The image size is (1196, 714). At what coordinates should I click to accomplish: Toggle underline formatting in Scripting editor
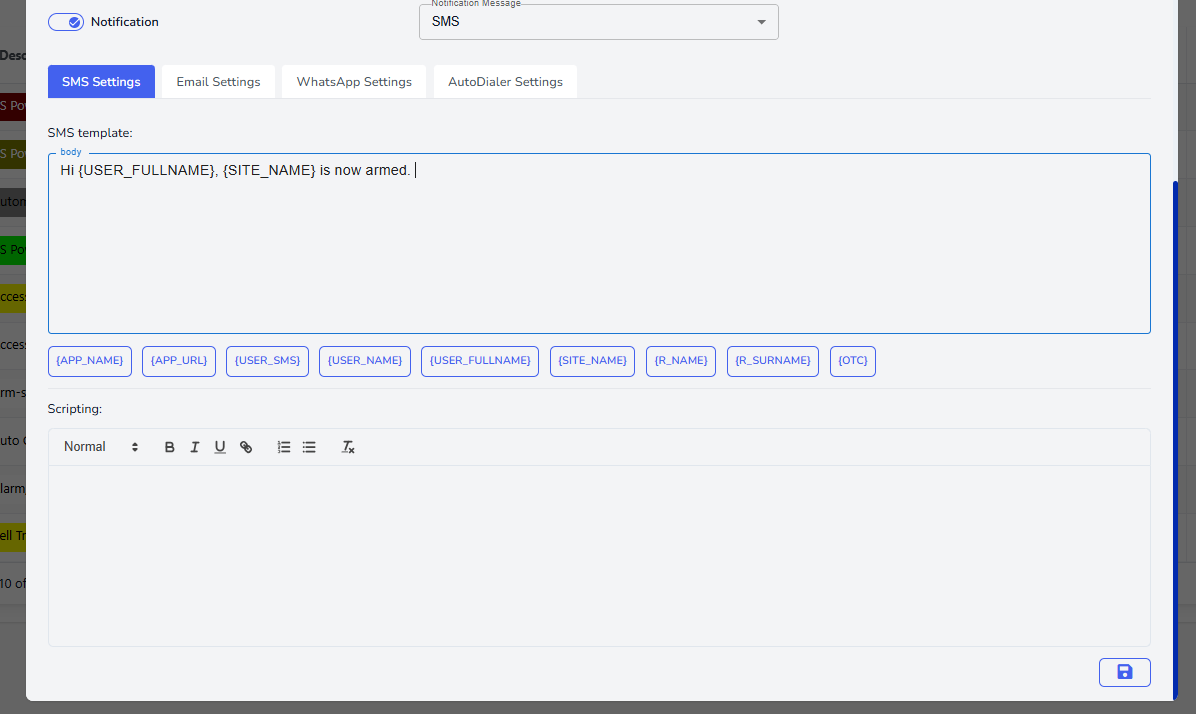point(220,448)
